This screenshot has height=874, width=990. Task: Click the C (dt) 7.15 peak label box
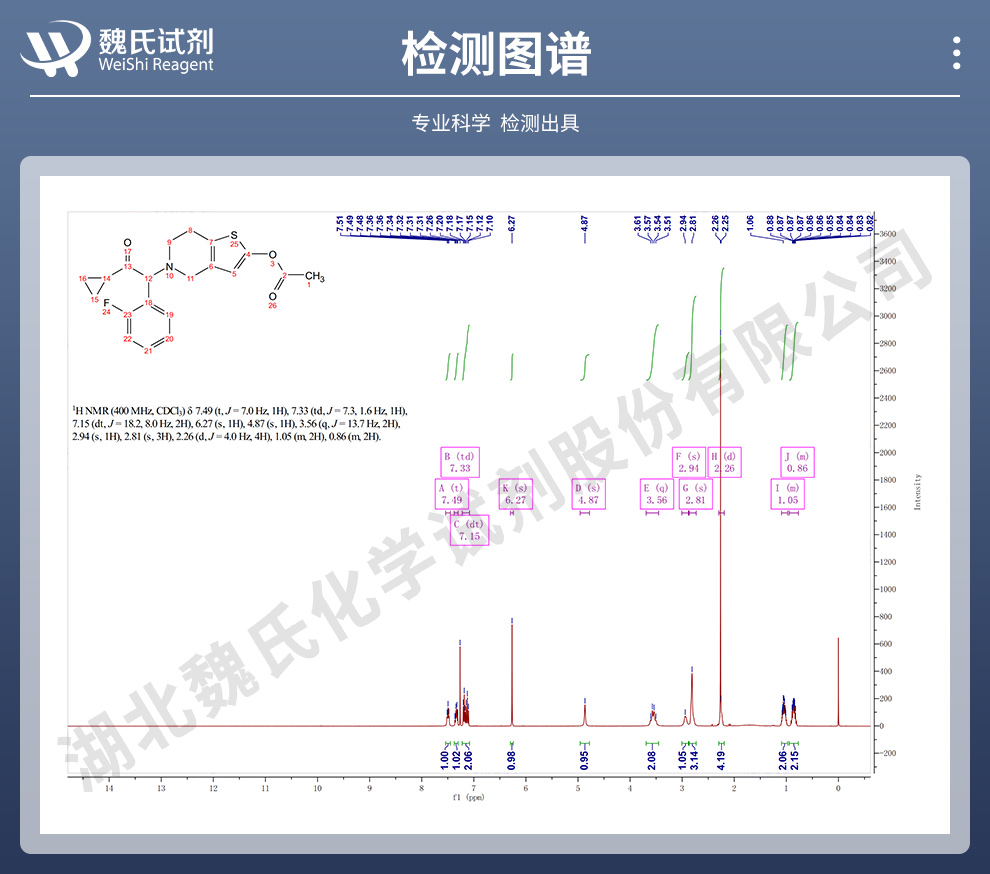point(470,530)
